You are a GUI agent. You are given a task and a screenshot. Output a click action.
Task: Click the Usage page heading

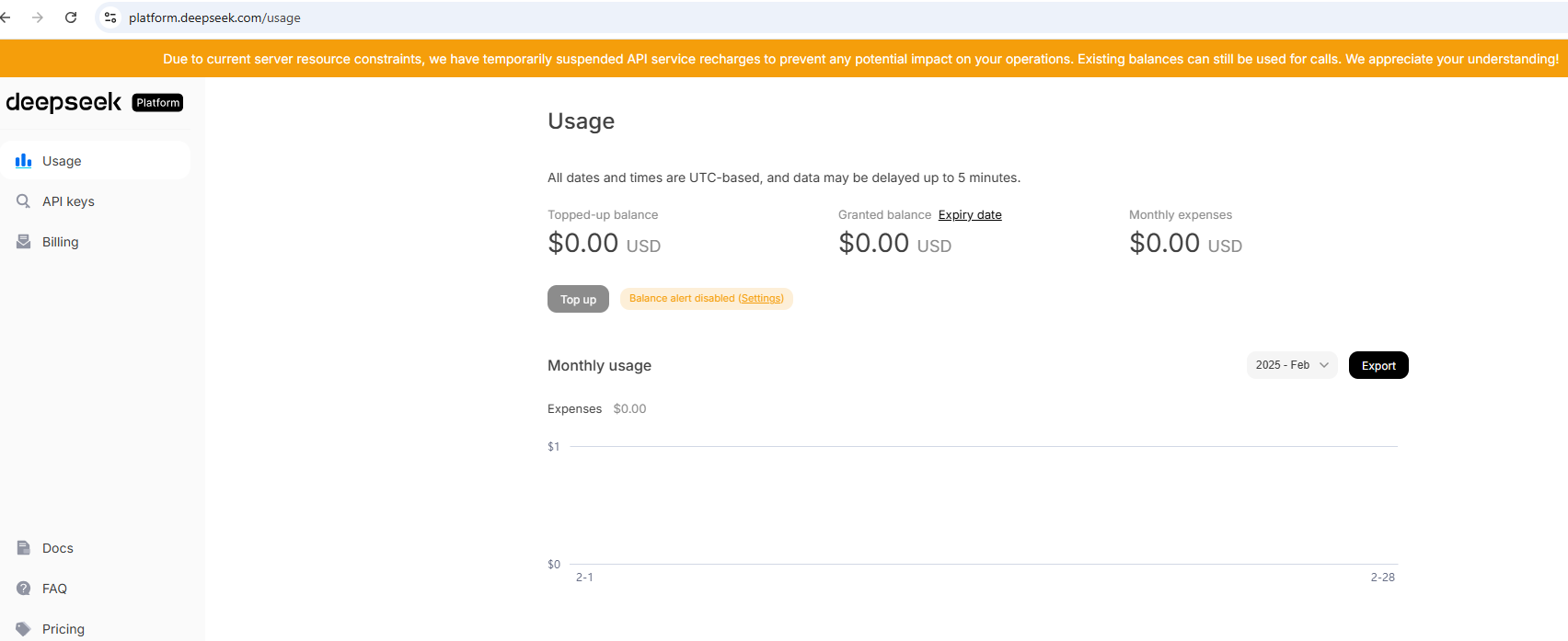(x=581, y=121)
